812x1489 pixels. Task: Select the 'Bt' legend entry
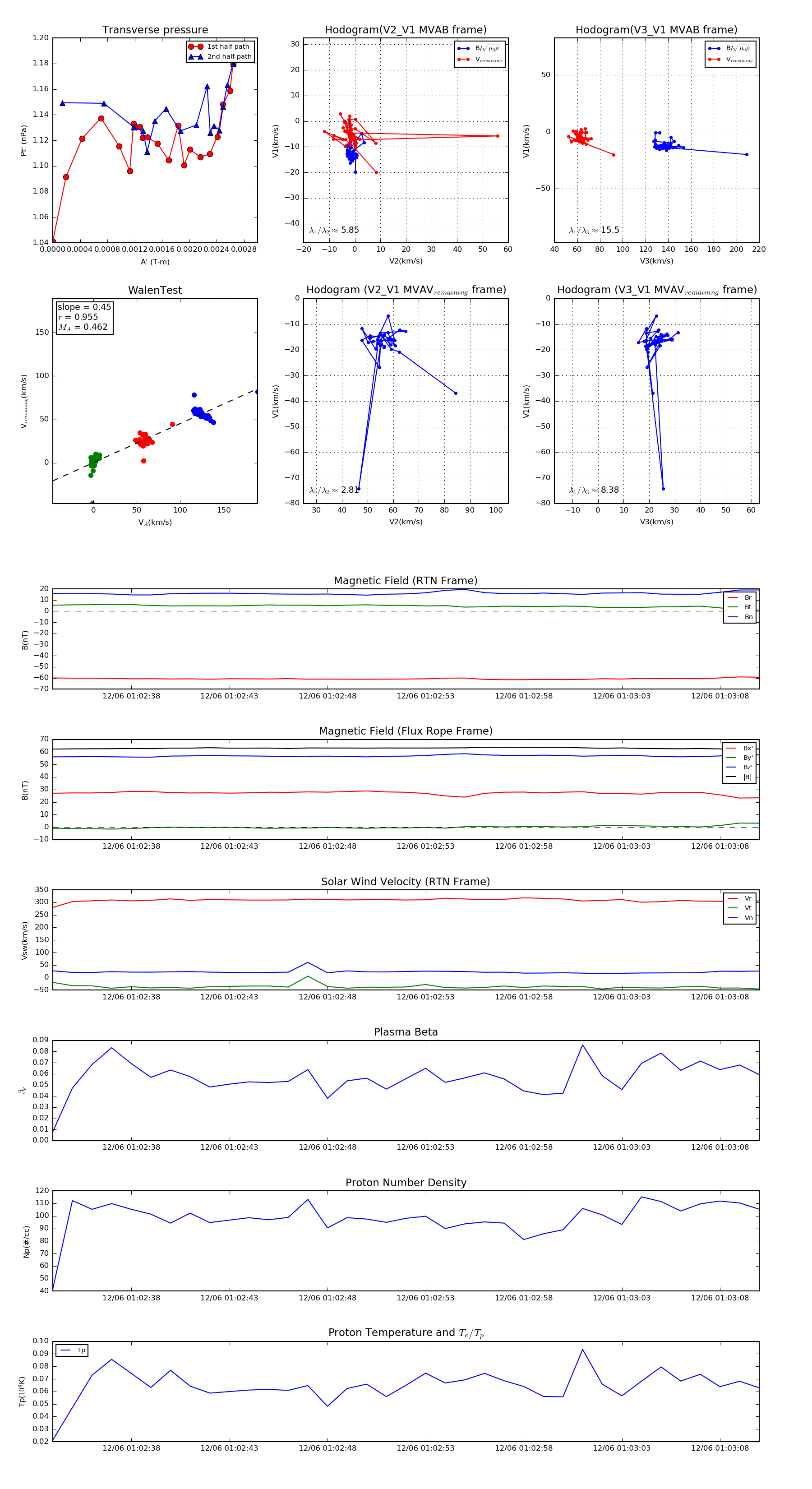point(740,607)
